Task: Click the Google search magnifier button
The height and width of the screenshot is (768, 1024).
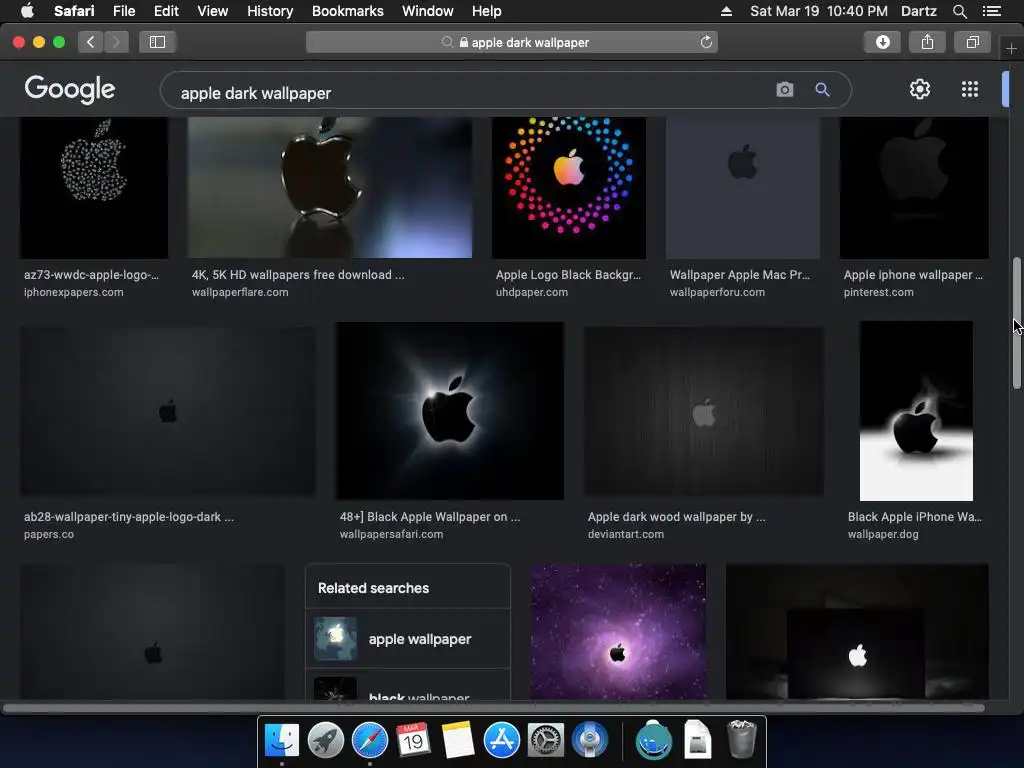Action: tap(822, 89)
